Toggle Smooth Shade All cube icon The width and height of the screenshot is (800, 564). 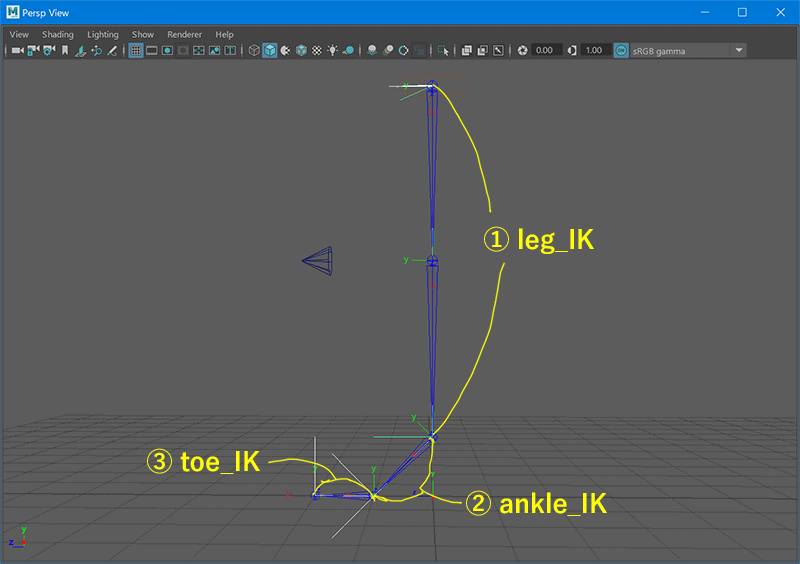pos(270,51)
